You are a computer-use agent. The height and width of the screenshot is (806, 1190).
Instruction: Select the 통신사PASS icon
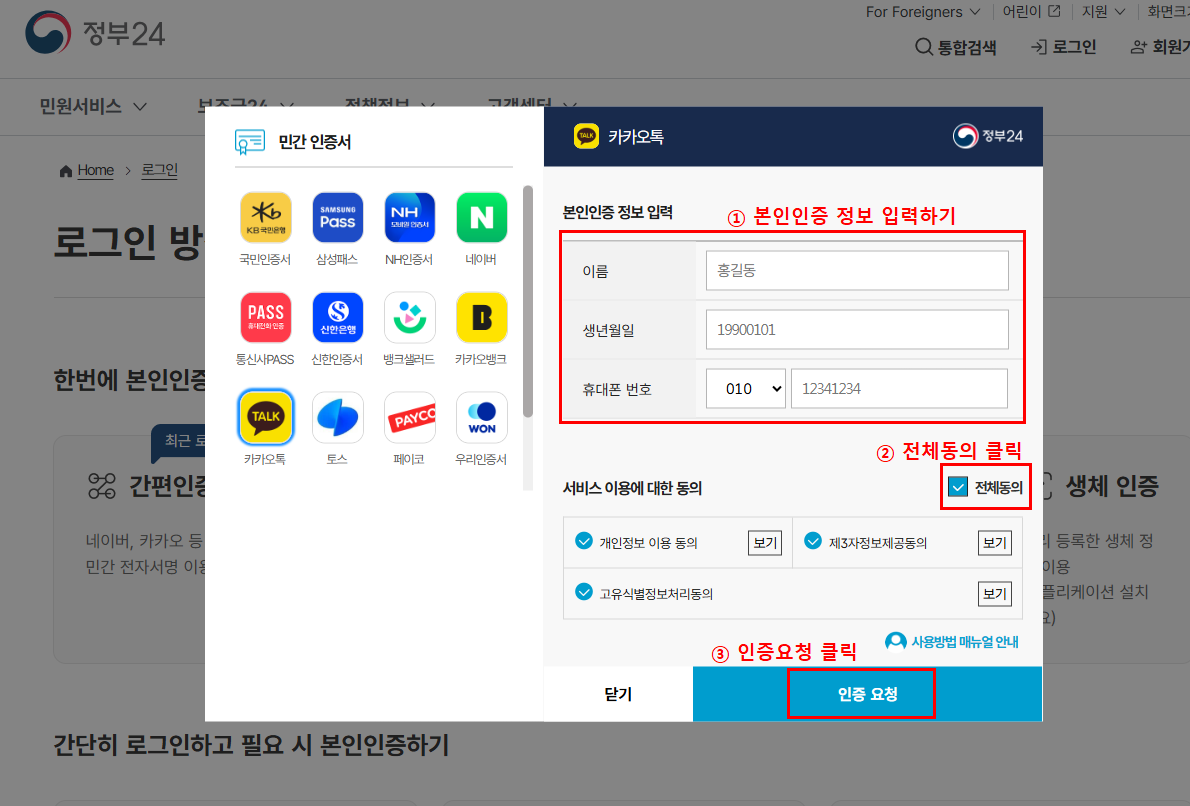point(265,318)
